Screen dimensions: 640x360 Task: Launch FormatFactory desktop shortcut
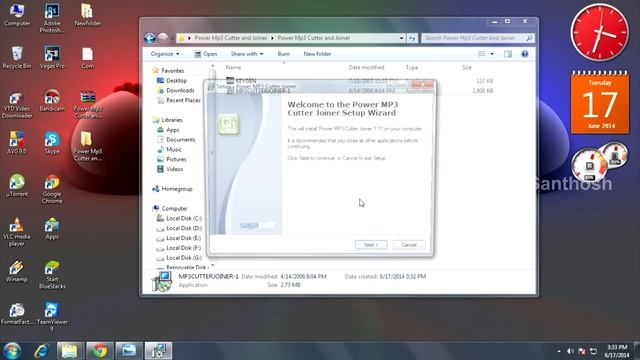point(17,314)
